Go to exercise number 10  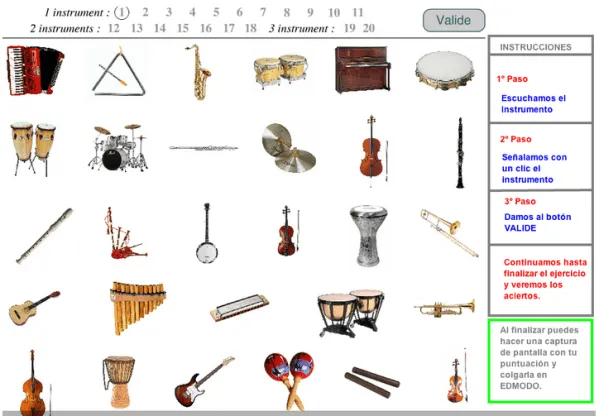(334, 13)
